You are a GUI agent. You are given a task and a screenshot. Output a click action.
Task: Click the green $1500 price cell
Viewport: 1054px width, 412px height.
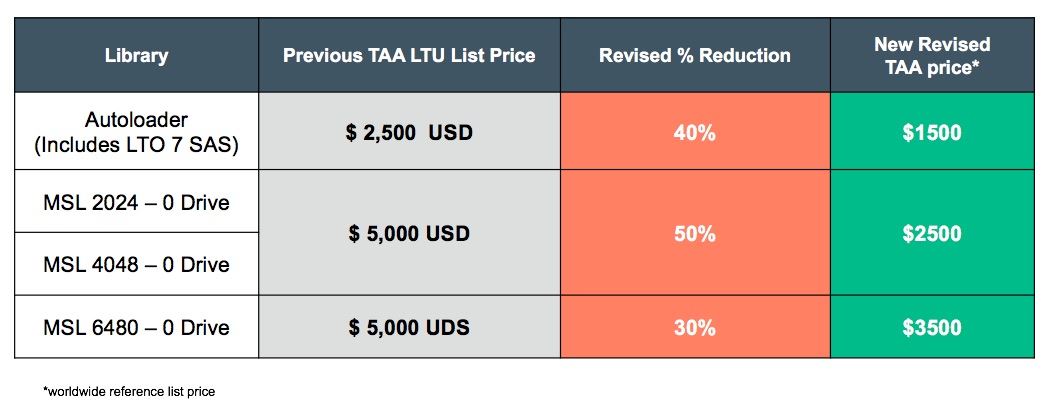point(932,131)
